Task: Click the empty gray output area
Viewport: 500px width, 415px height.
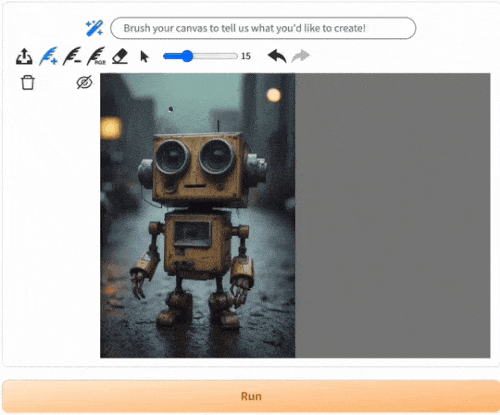Action: (393, 215)
